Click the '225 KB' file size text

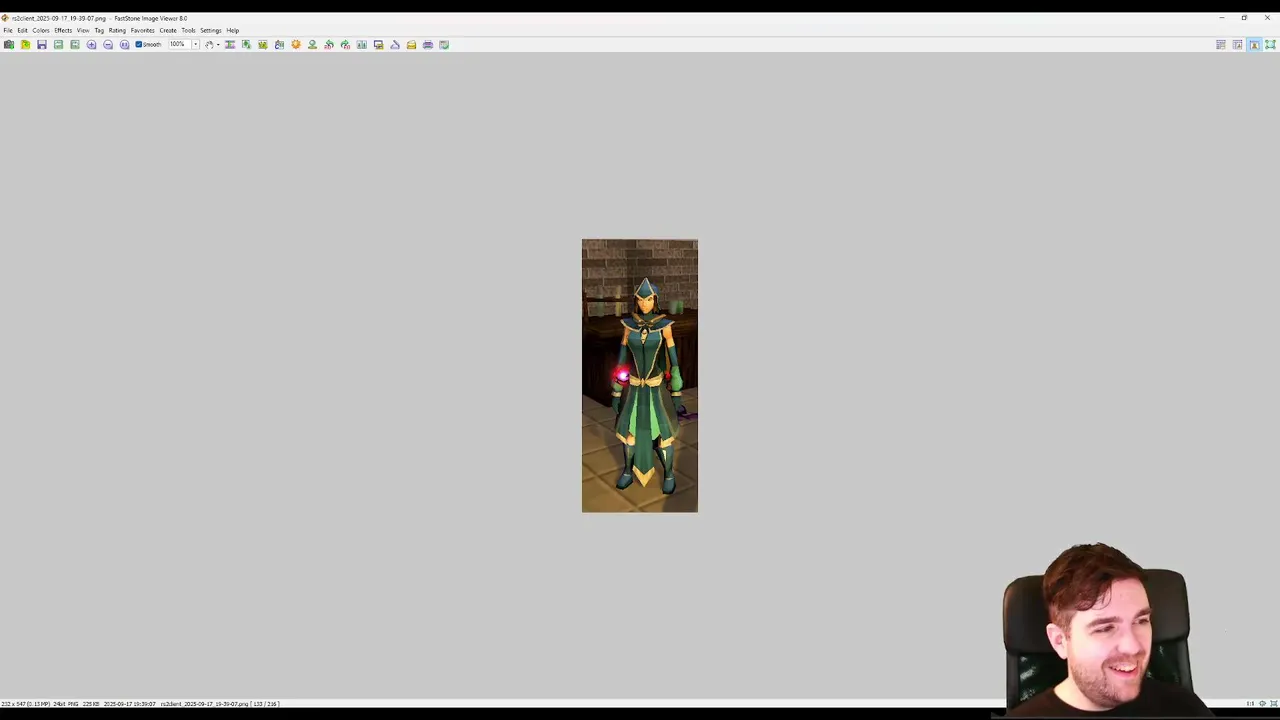pos(91,704)
